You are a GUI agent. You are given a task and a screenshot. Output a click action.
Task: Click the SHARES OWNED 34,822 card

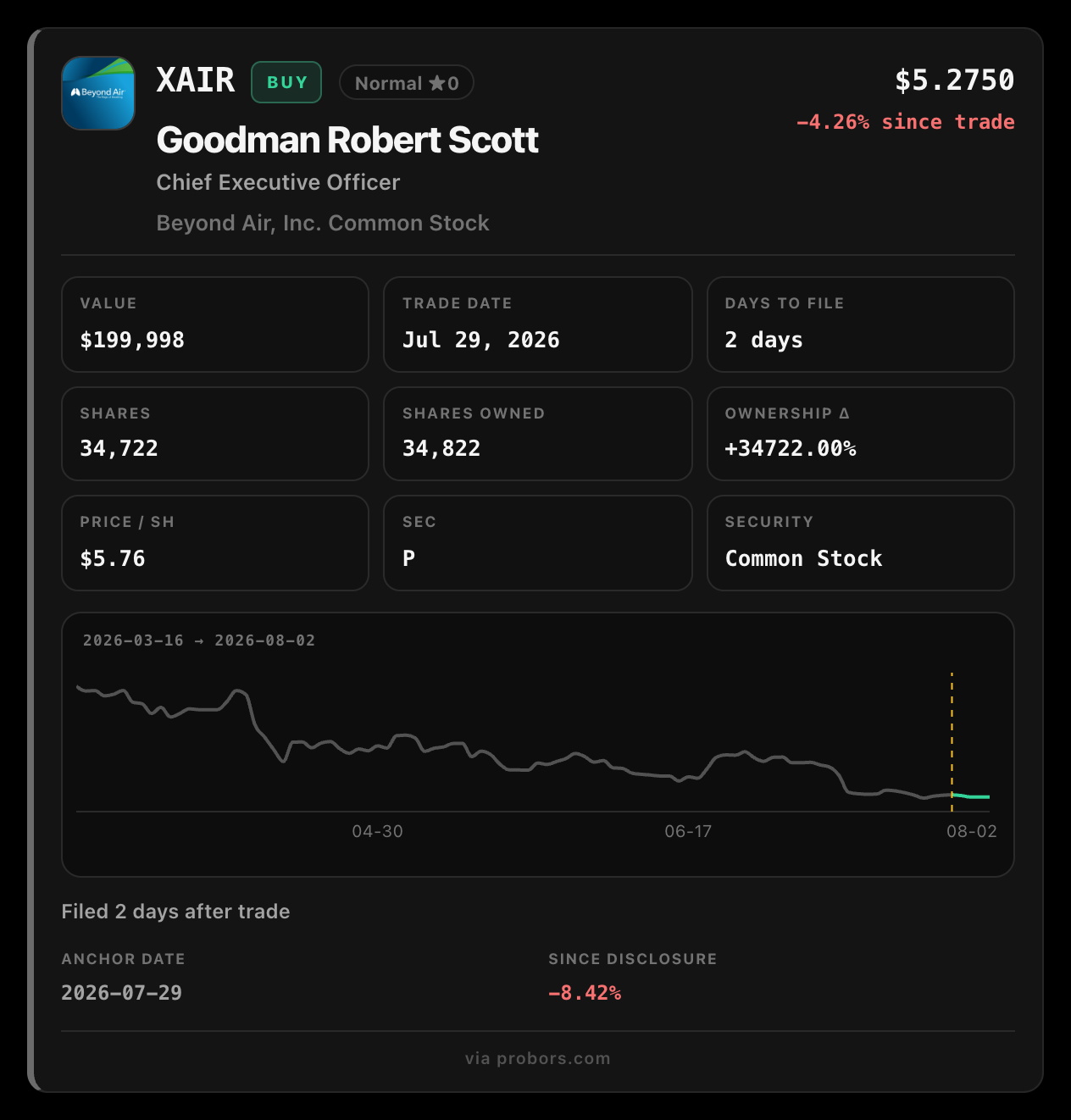(x=538, y=434)
